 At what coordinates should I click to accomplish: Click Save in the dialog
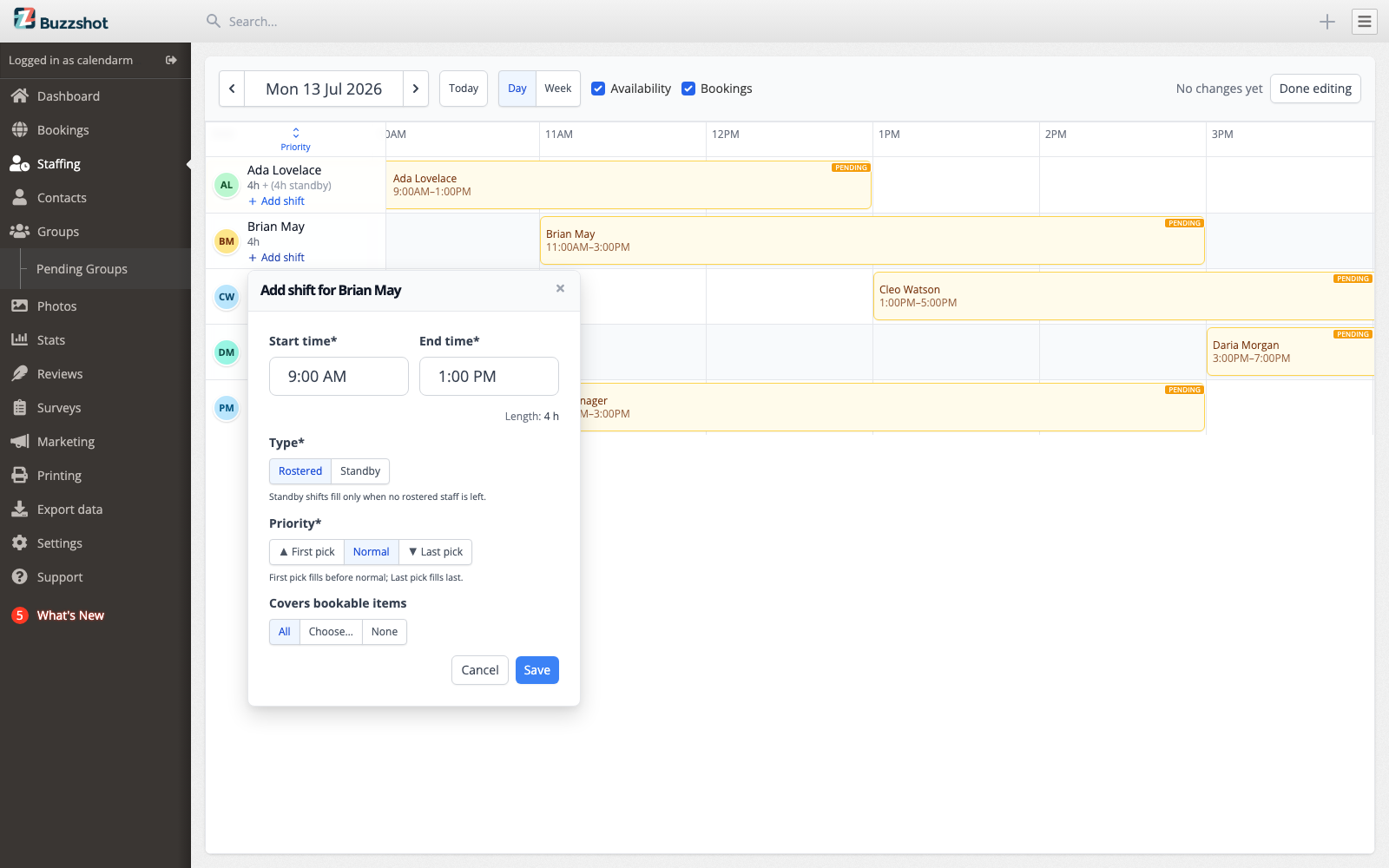pyautogui.click(x=537, y=670)
